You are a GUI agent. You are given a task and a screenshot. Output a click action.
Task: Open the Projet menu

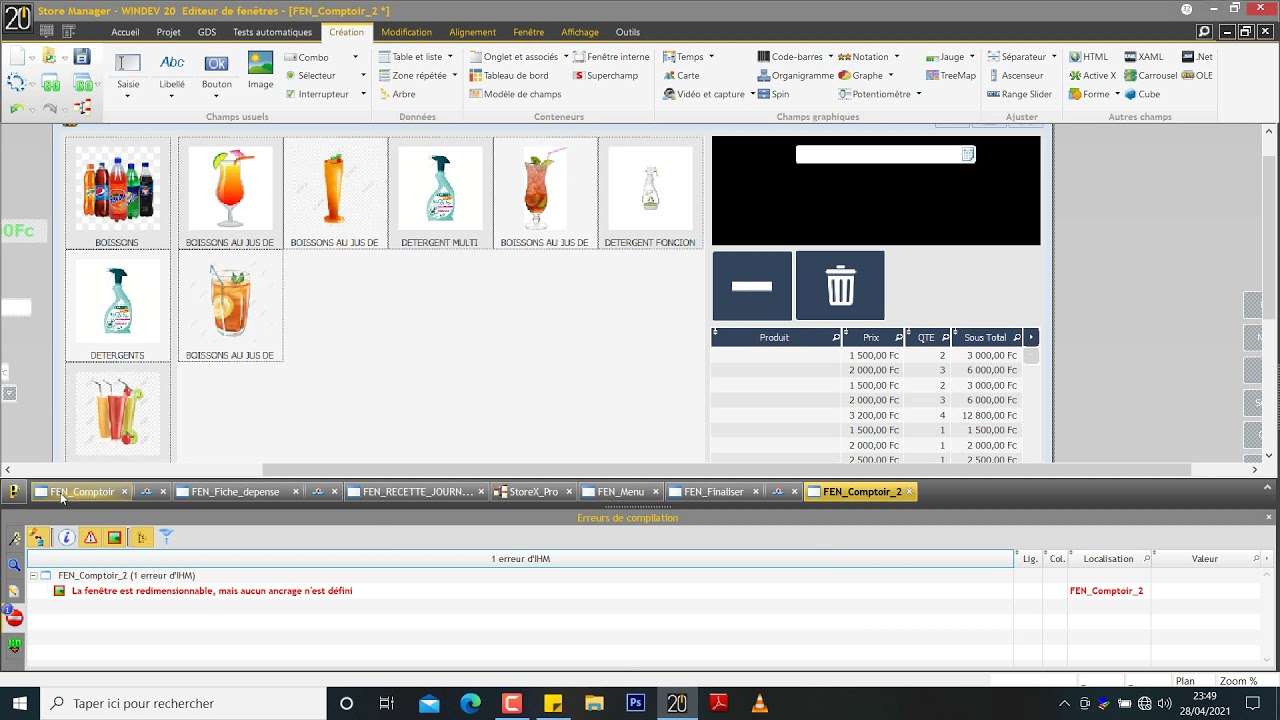pyautogui.click(x=168, y=32)
